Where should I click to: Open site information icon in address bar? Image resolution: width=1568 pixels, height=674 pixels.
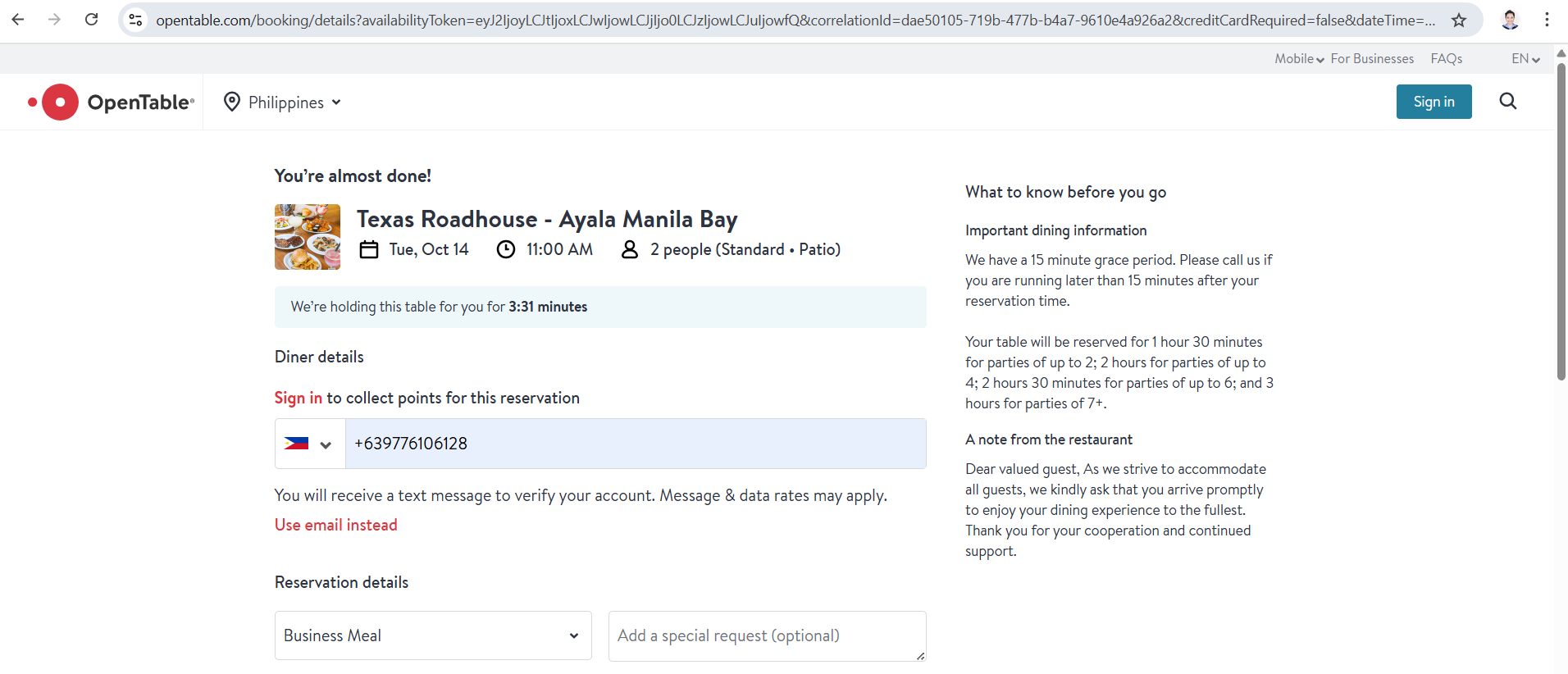pyautogui.click(x=136, y=20)
